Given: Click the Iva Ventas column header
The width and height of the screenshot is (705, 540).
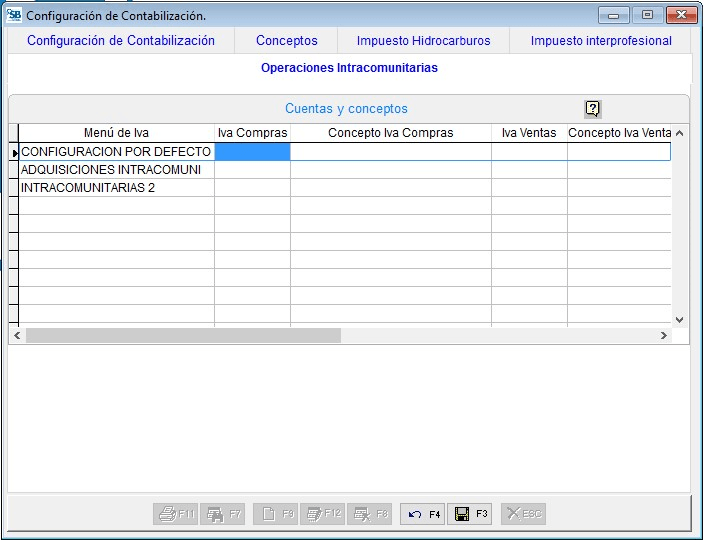Looking at the screenshot, I should (529, 133).
